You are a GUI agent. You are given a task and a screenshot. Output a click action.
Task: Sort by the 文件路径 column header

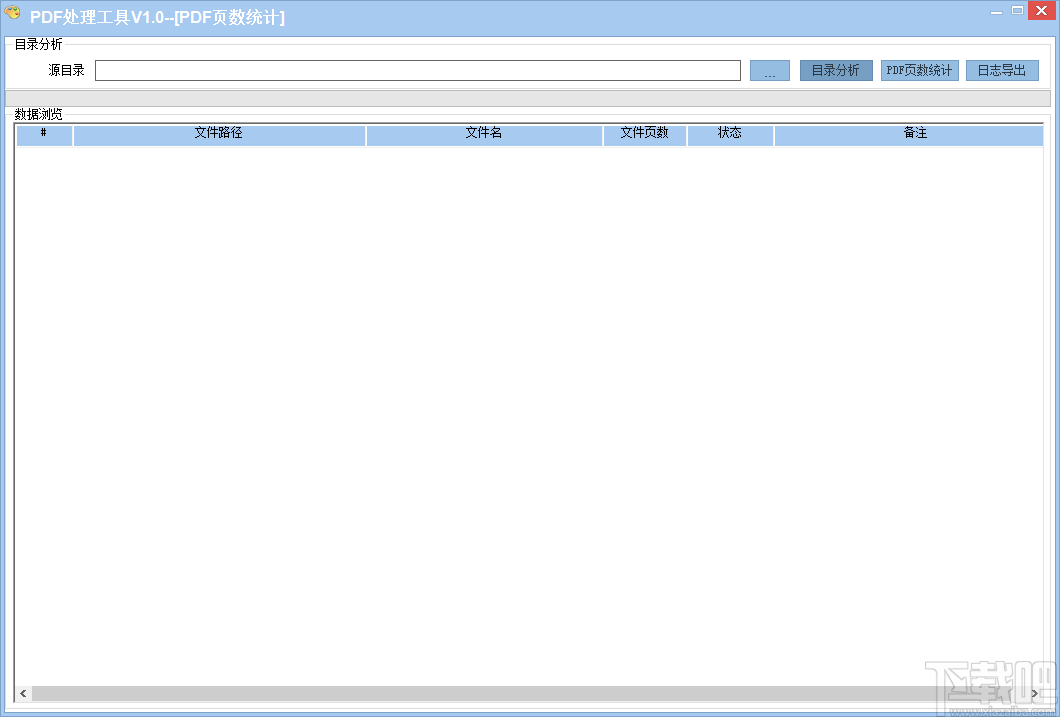coord(219,134)
